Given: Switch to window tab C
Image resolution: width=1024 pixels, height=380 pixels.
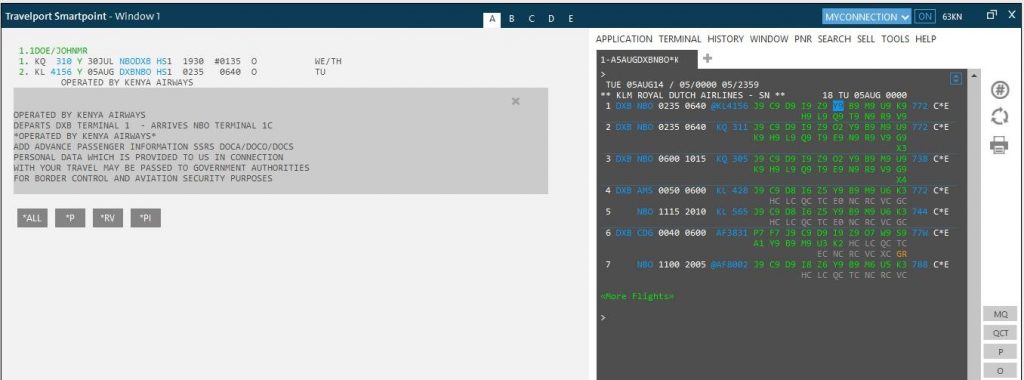Looking at the screenshot, I should pyautogui.click(x=531, y=19).
